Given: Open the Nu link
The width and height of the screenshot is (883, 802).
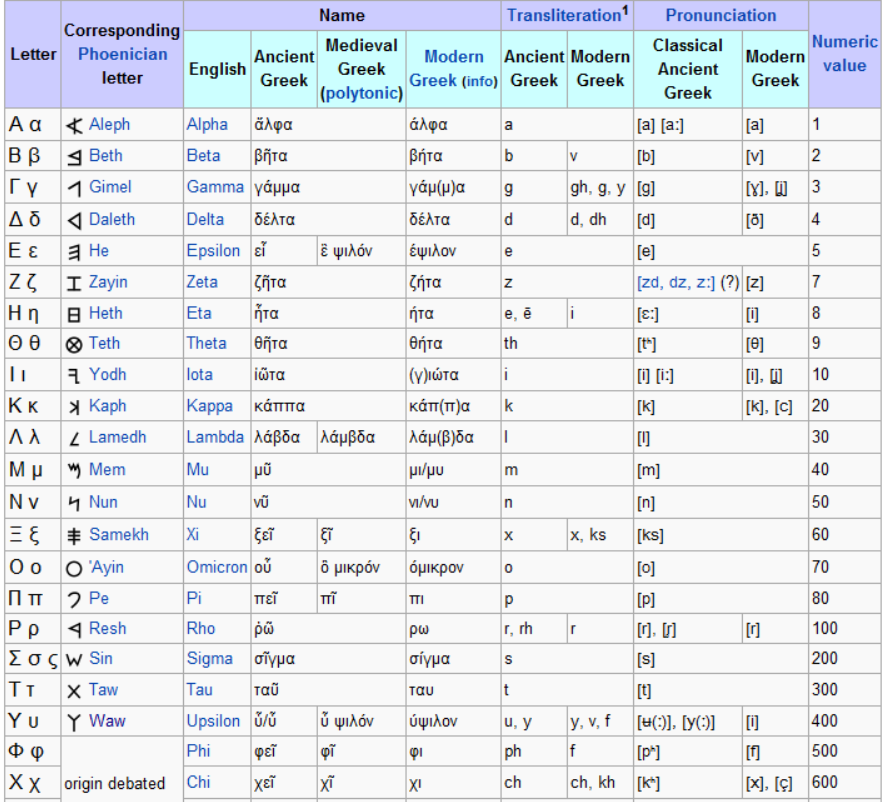Looking at the screenshot, I should tap(197, 502).
